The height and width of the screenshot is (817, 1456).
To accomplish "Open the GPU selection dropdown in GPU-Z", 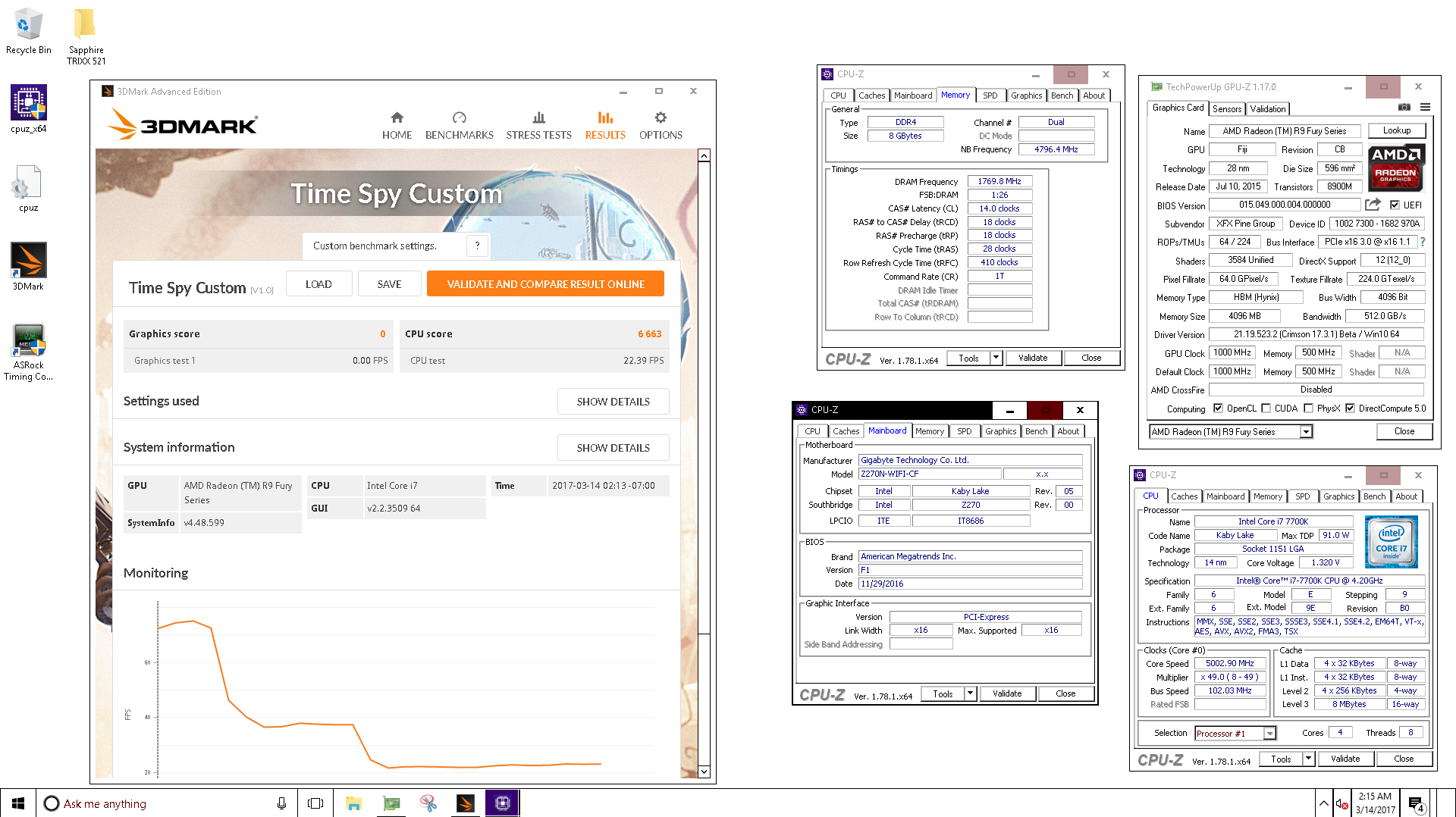I will (1306, 432).
